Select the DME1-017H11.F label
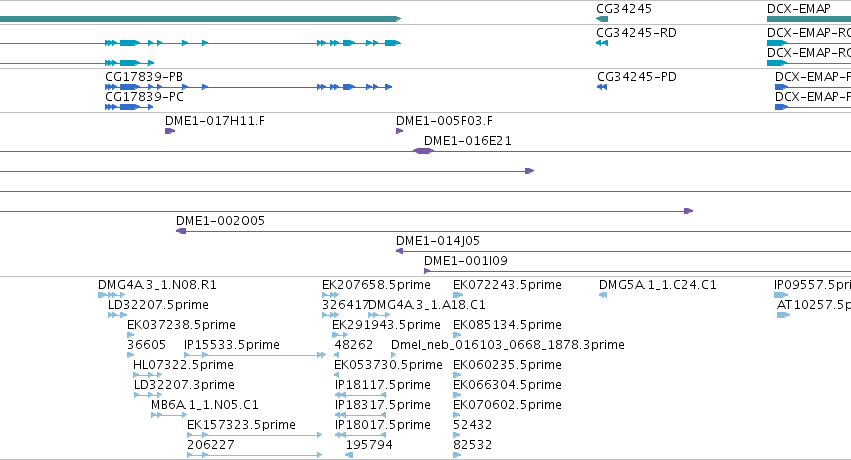The image size is (851, 460). [215, 120]
